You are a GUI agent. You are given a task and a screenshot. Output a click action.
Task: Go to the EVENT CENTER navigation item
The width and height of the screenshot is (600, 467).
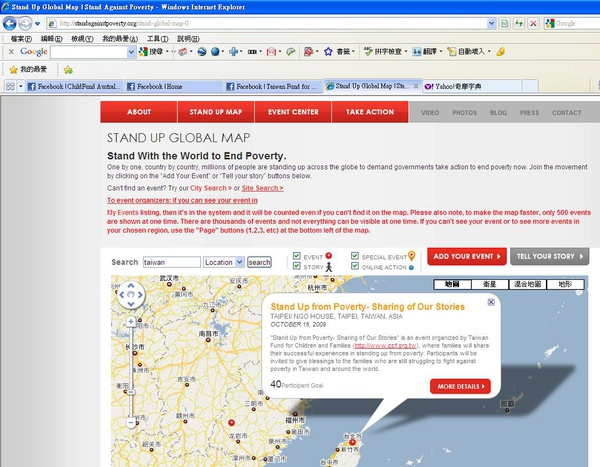click(x=293, y=112)
